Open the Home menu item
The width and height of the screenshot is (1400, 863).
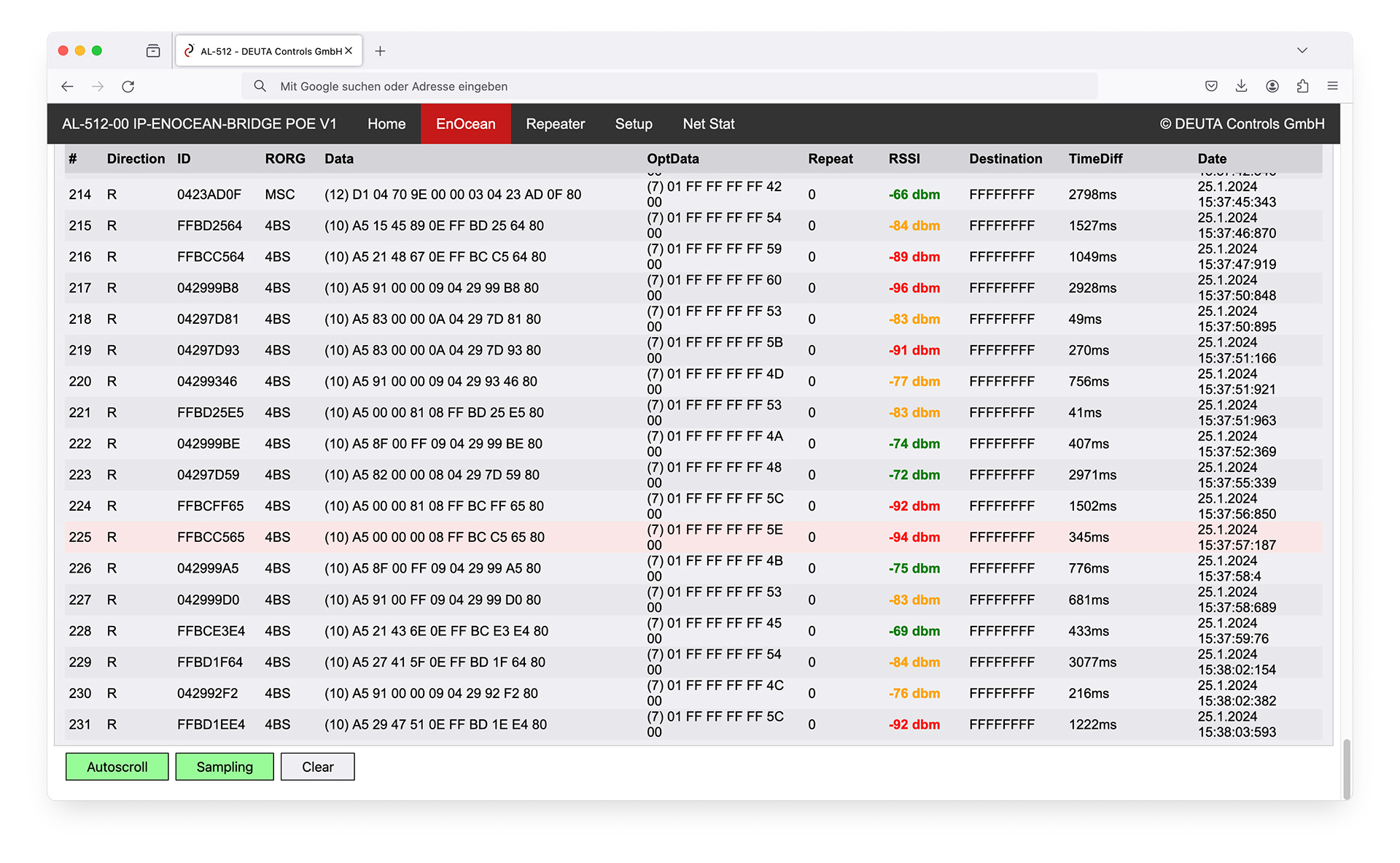(x=386, y=124)
